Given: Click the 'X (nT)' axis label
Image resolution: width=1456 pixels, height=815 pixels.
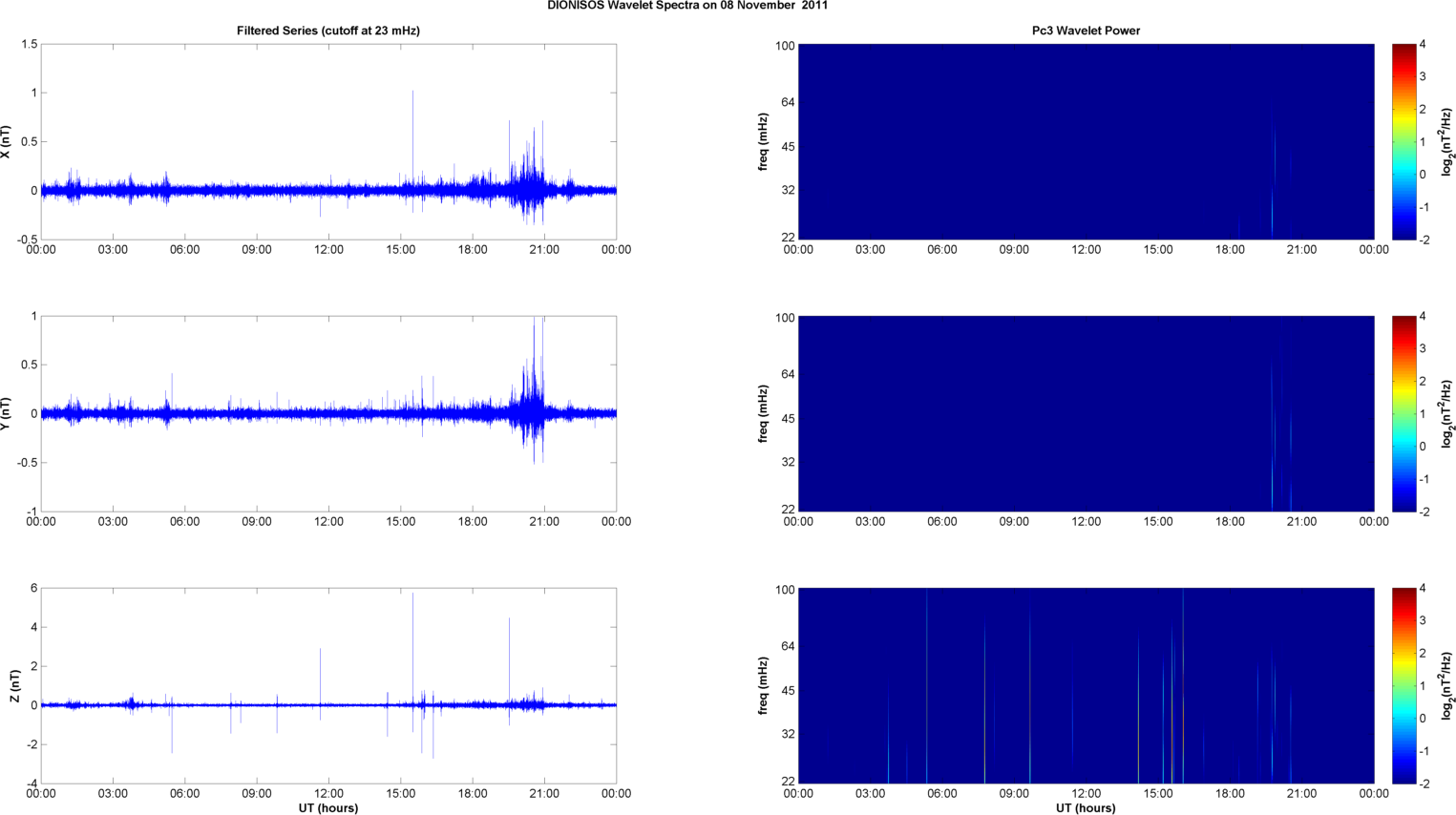Looking at the screenshot, I should pos(7,141).
